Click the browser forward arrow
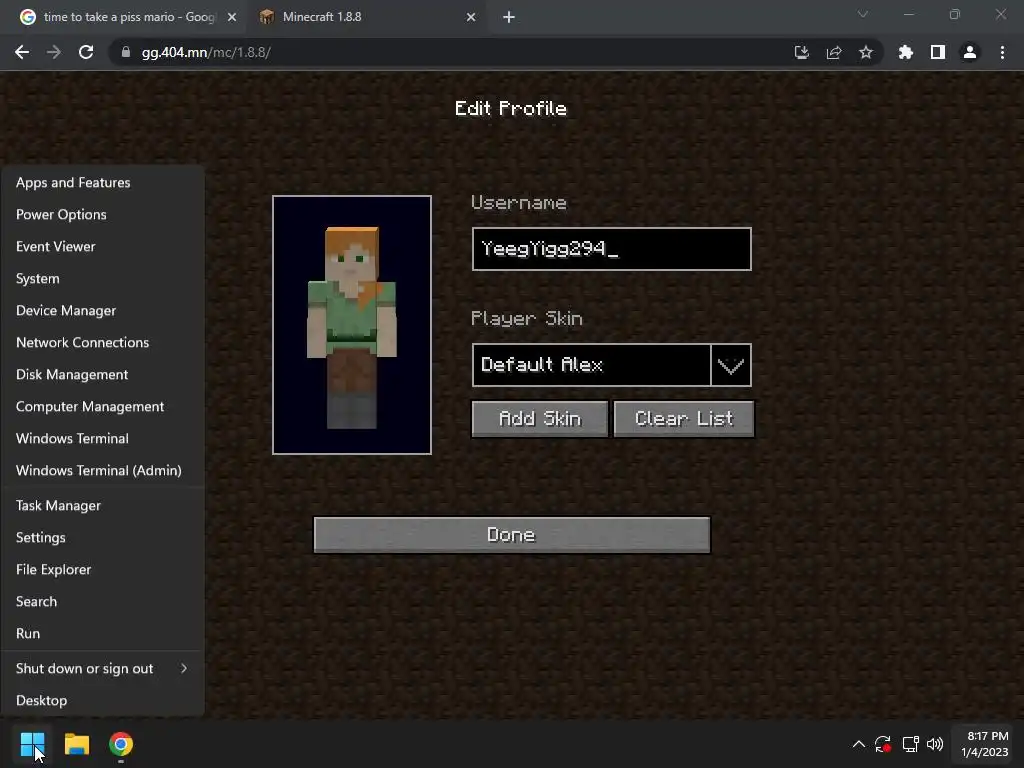Screen dimensions: 1024x768 [54, 52]
